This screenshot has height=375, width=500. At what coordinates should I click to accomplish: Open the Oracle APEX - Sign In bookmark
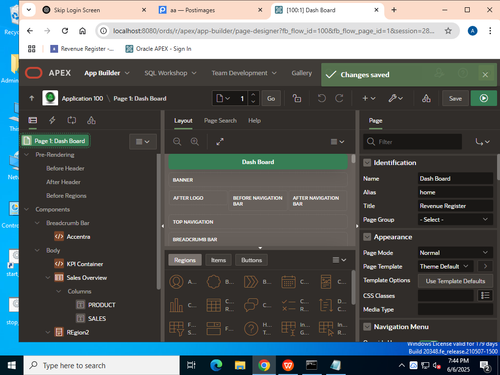[x=158, y=49]
